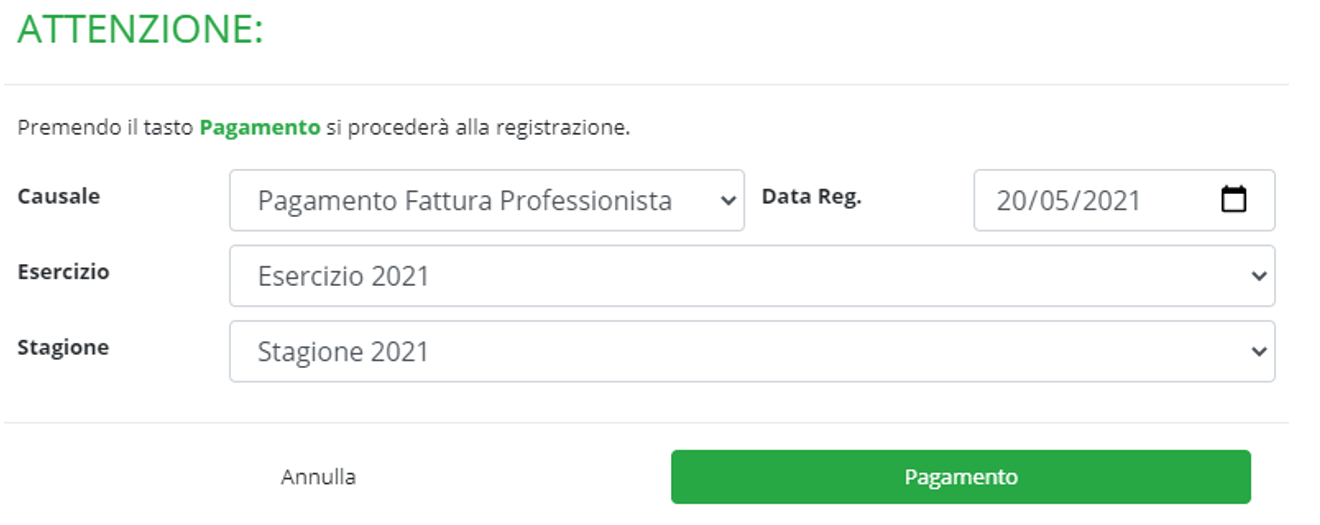Click the 'Stagione' field label
The height and width of the screenshot is (525, 1320).
point(63,348)
